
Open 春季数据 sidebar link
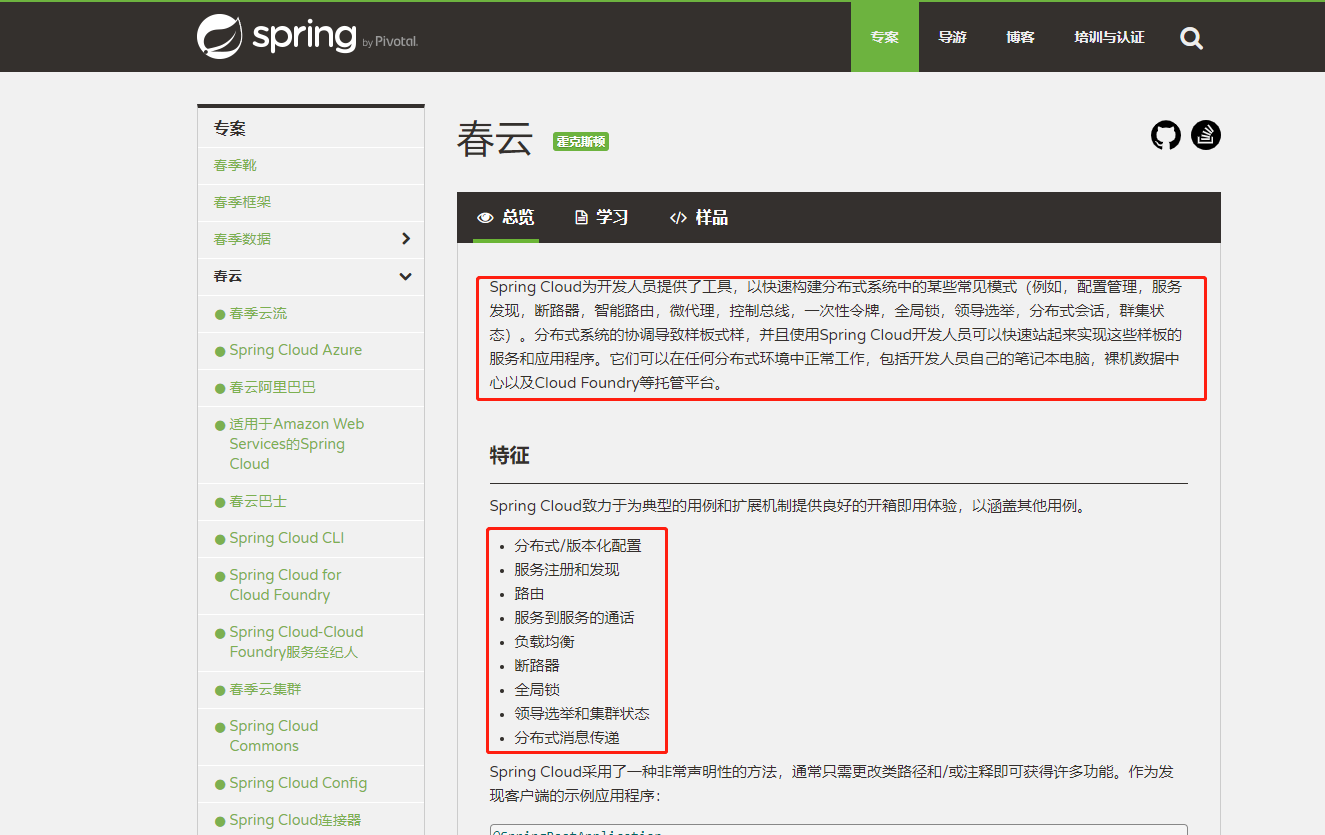pyautogui.click(x=242, y=239)
